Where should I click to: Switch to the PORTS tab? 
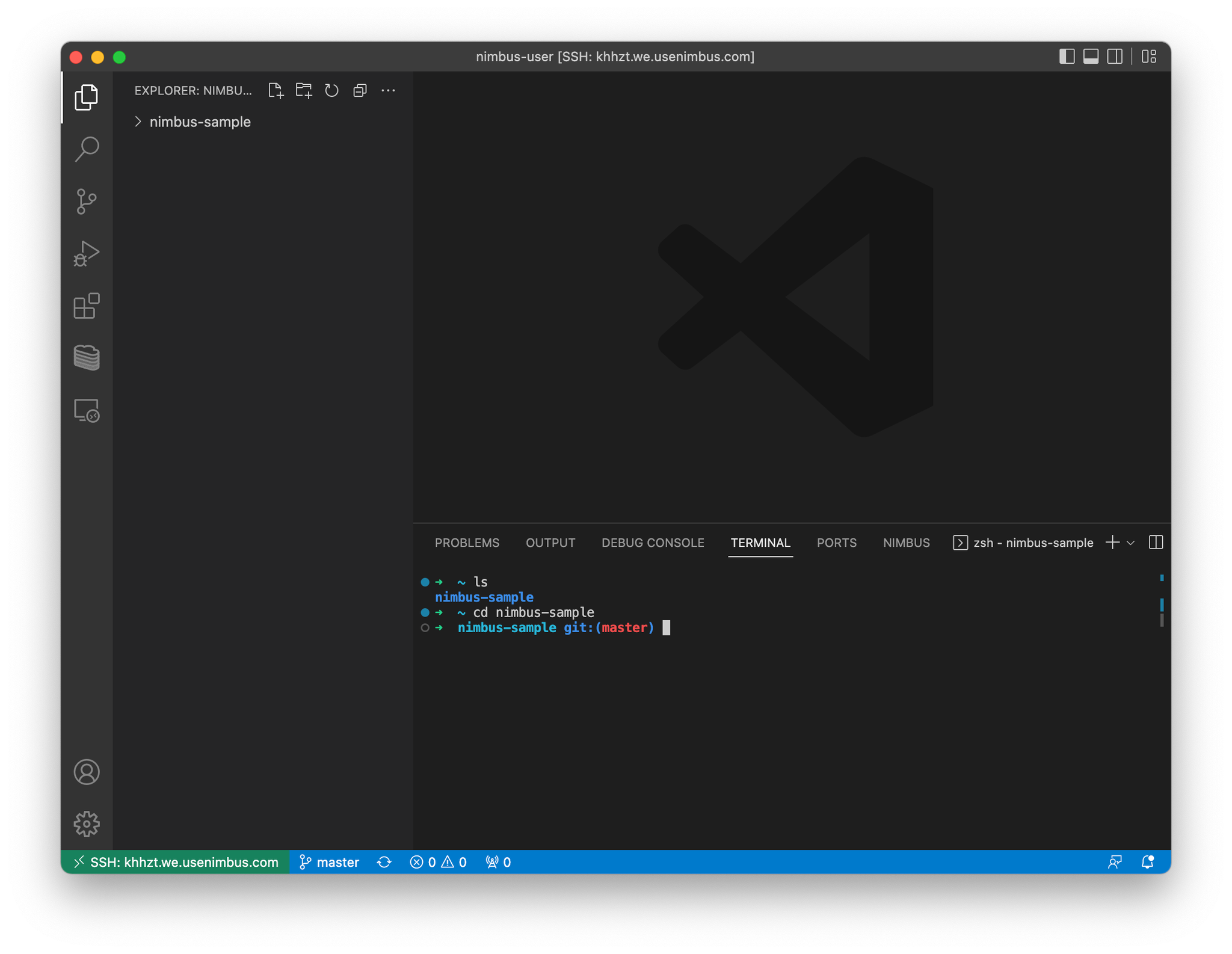pyautogui.click(x=837, y=543)
